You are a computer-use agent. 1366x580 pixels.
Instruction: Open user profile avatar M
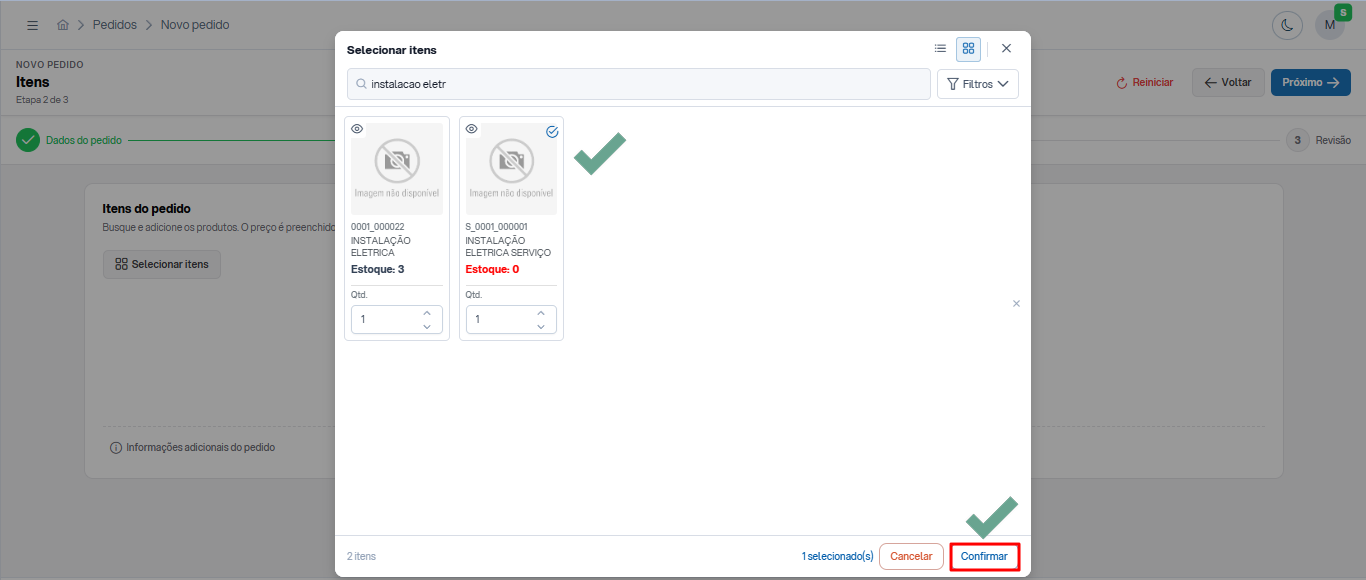tap(1329, 26)
